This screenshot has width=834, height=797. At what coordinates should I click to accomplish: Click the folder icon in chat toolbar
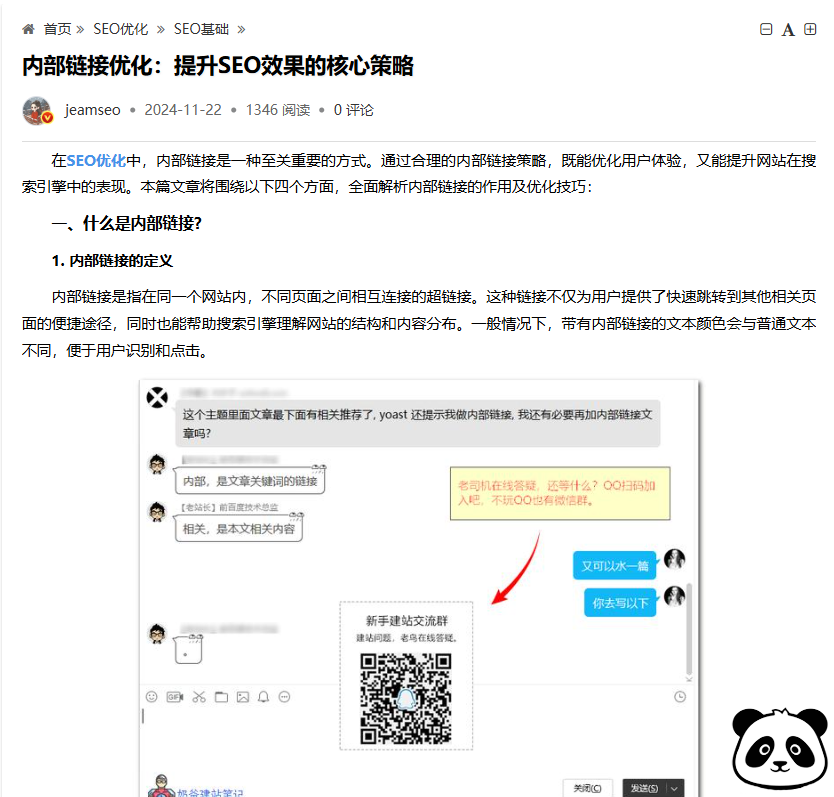221,697
